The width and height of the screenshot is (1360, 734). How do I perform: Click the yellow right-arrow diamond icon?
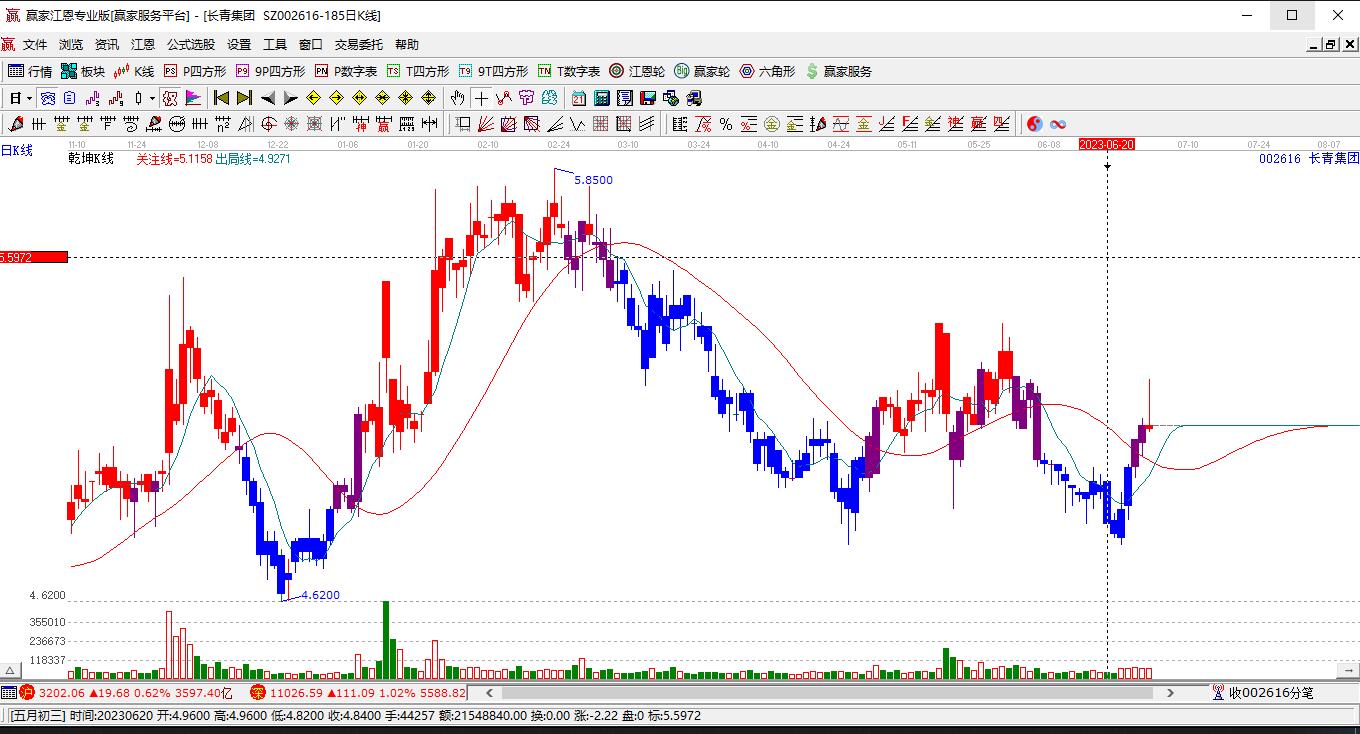pyautogui.click(x=336, y=98)
